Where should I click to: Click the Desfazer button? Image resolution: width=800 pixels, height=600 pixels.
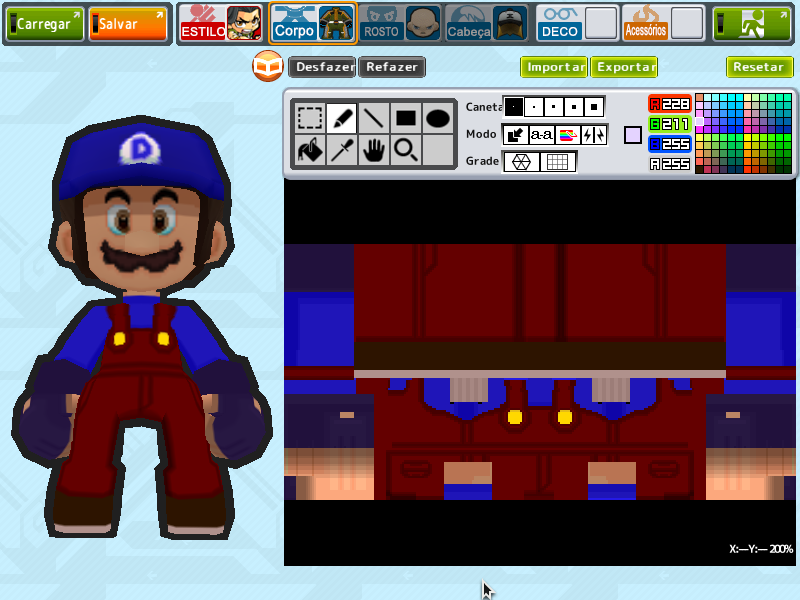pos(322,67)
